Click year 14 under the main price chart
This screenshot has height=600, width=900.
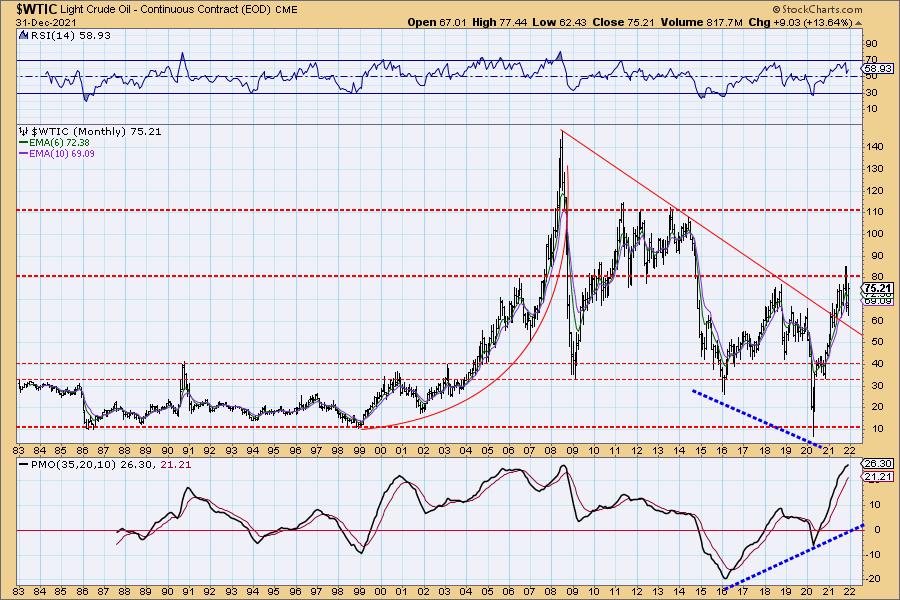tap(679, 451)
